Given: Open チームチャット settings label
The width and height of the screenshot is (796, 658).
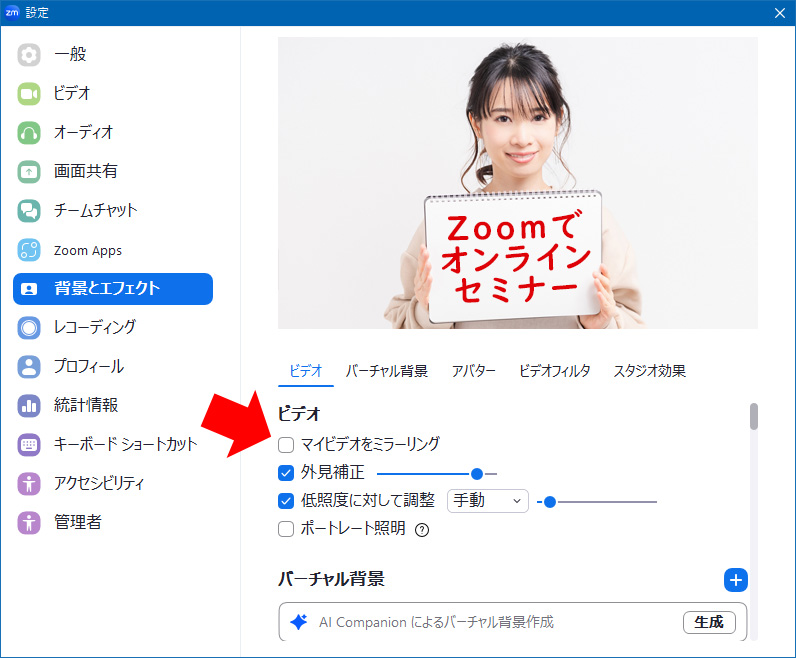Looking at the screenshot, I should 96,210.
